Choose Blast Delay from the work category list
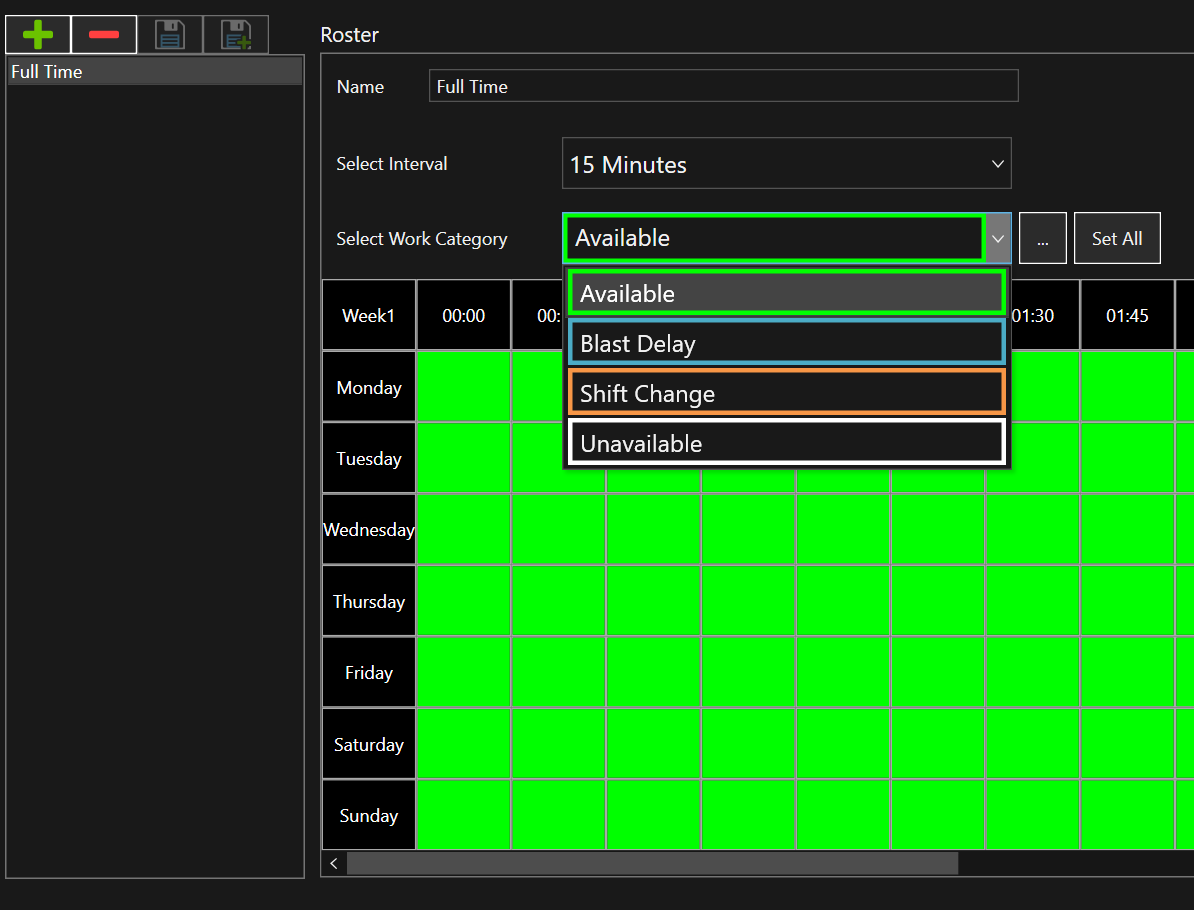Screen dimensions: 1194x910 pyautogui.click(x=786, y=344)
